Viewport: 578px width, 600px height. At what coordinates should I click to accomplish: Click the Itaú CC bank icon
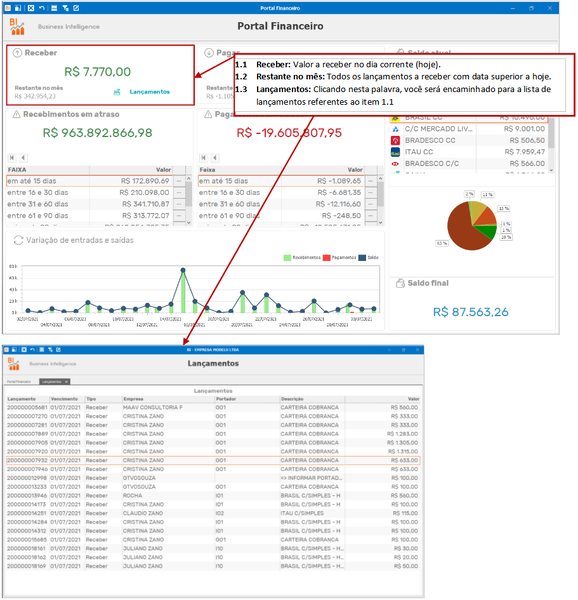pyautogui.click(x=395, y=152)
